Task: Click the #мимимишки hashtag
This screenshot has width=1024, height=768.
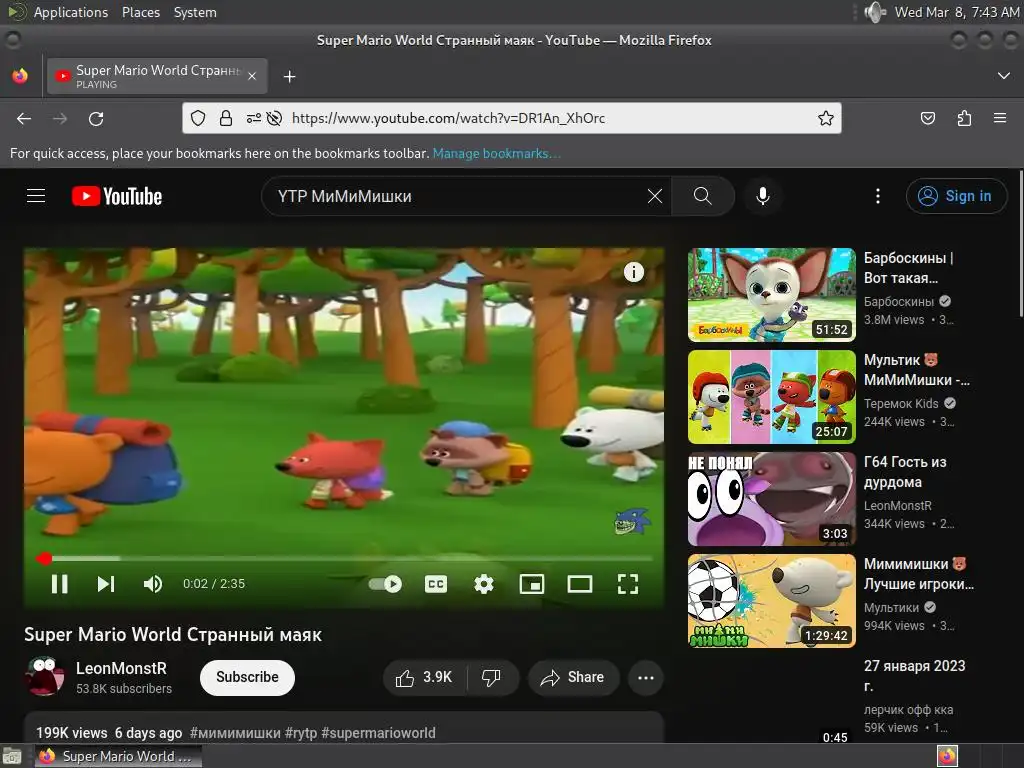Action: [235, 733]
